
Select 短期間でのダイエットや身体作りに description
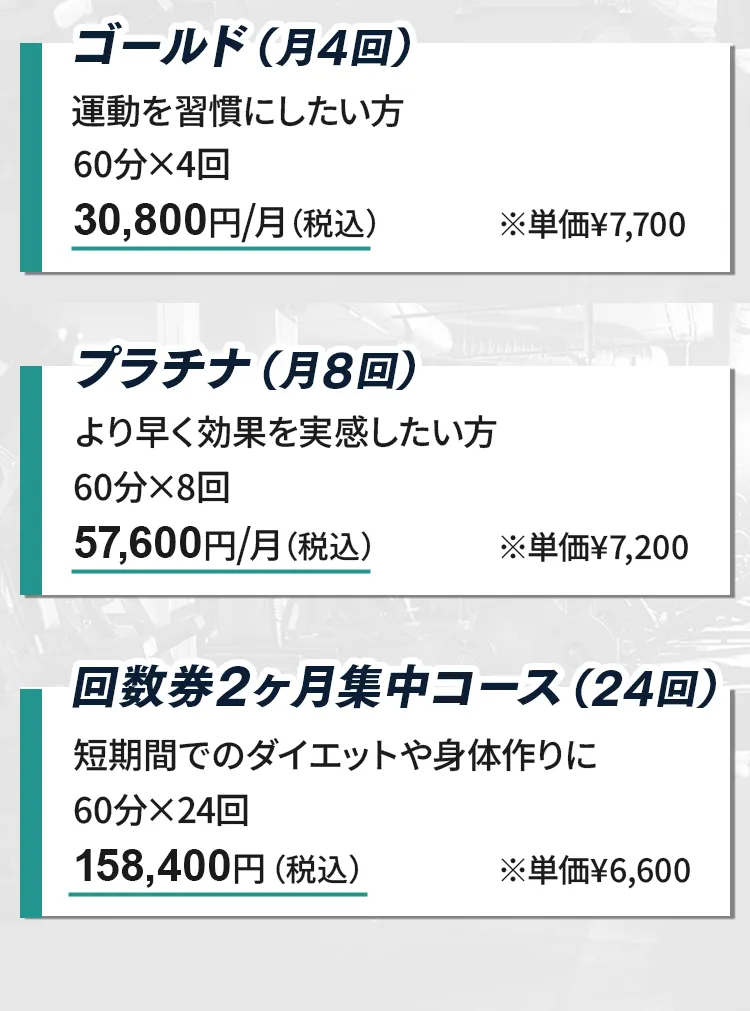tap(335, 756)
